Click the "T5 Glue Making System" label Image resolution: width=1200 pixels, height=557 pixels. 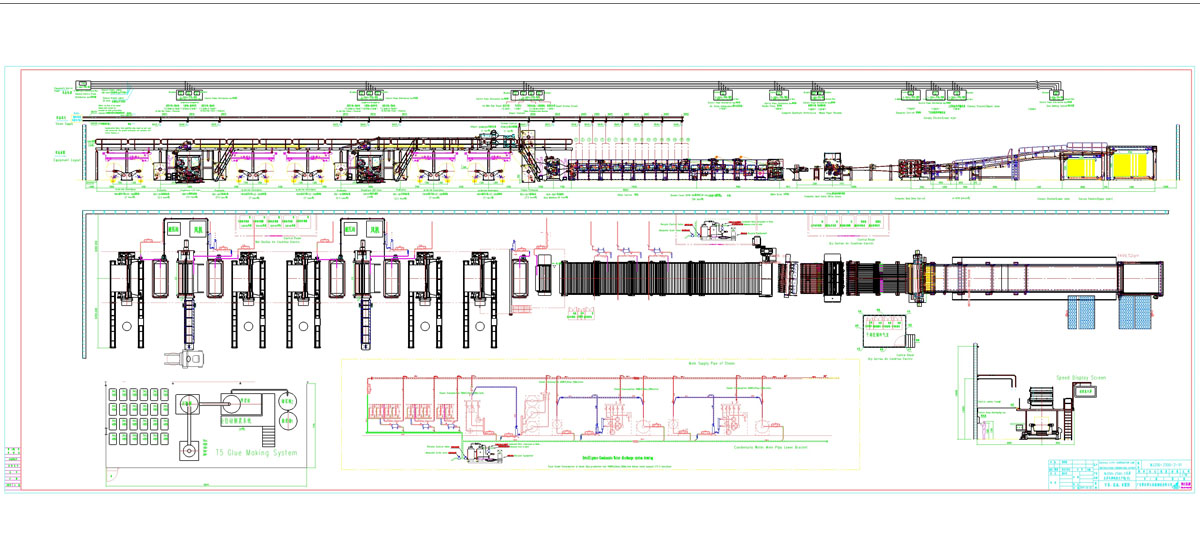[256, 453]
